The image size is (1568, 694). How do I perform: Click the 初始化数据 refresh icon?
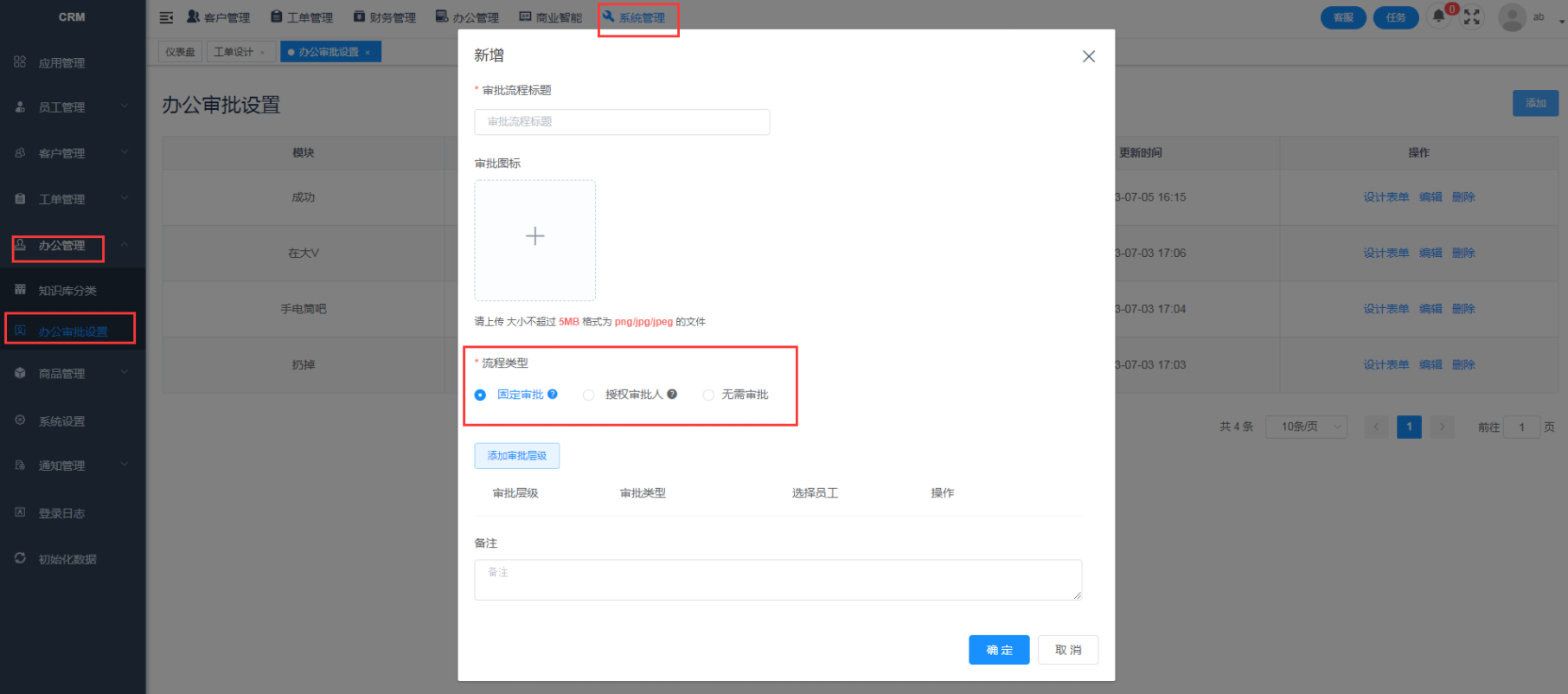[x=20, y=558]
